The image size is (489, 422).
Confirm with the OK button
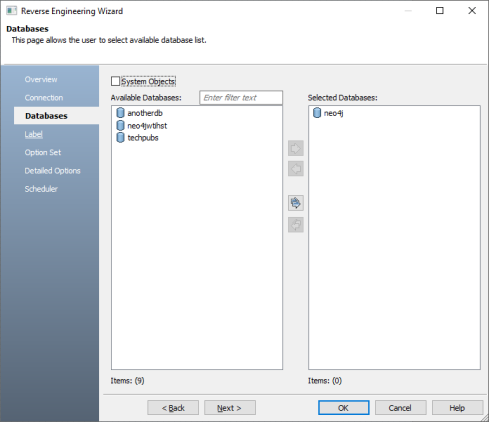point(344,408)
